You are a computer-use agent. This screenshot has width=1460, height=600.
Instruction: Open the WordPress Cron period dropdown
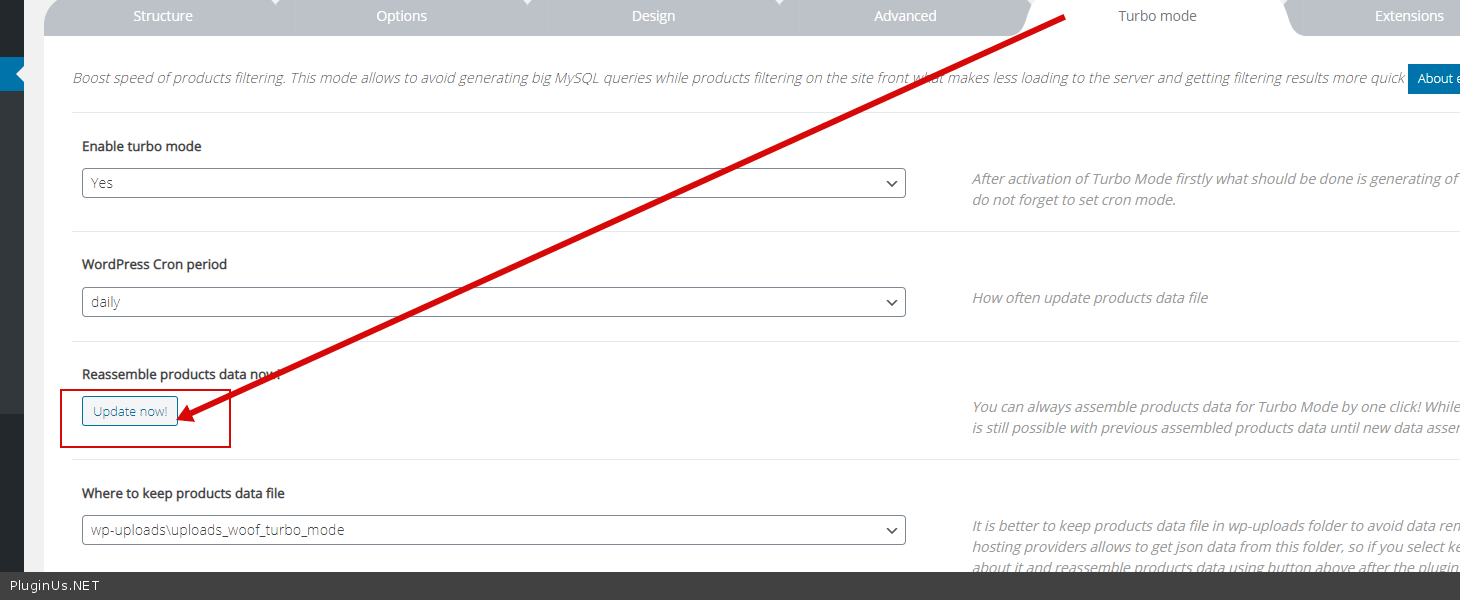coord(493,302)
